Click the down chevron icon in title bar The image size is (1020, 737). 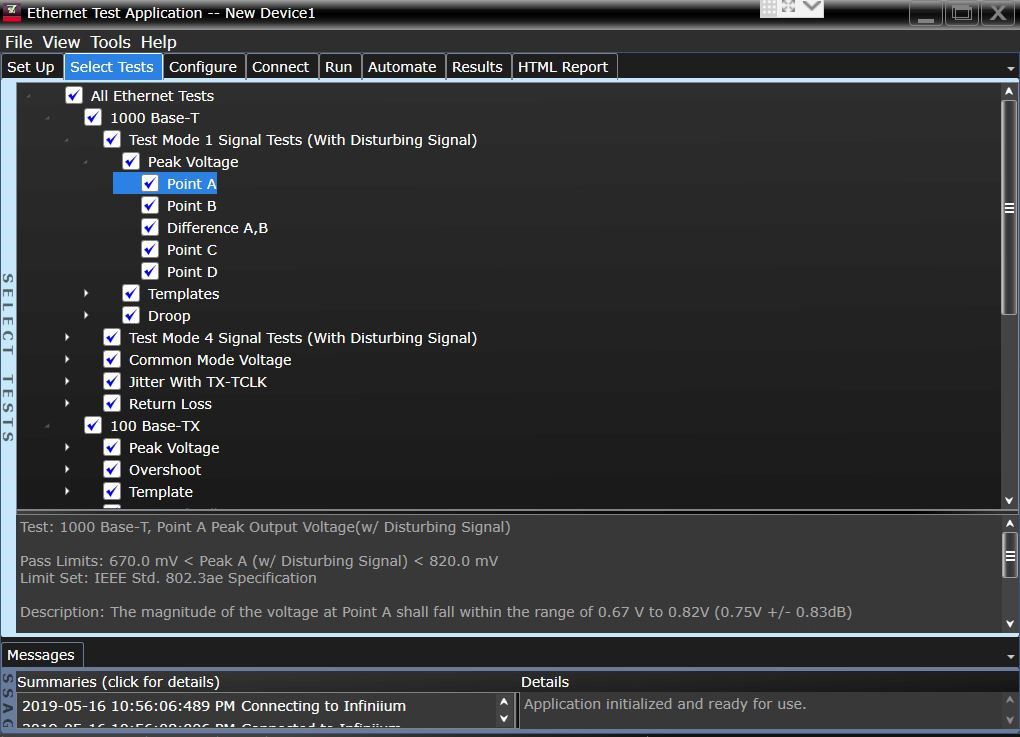click(x=812, y=8)
